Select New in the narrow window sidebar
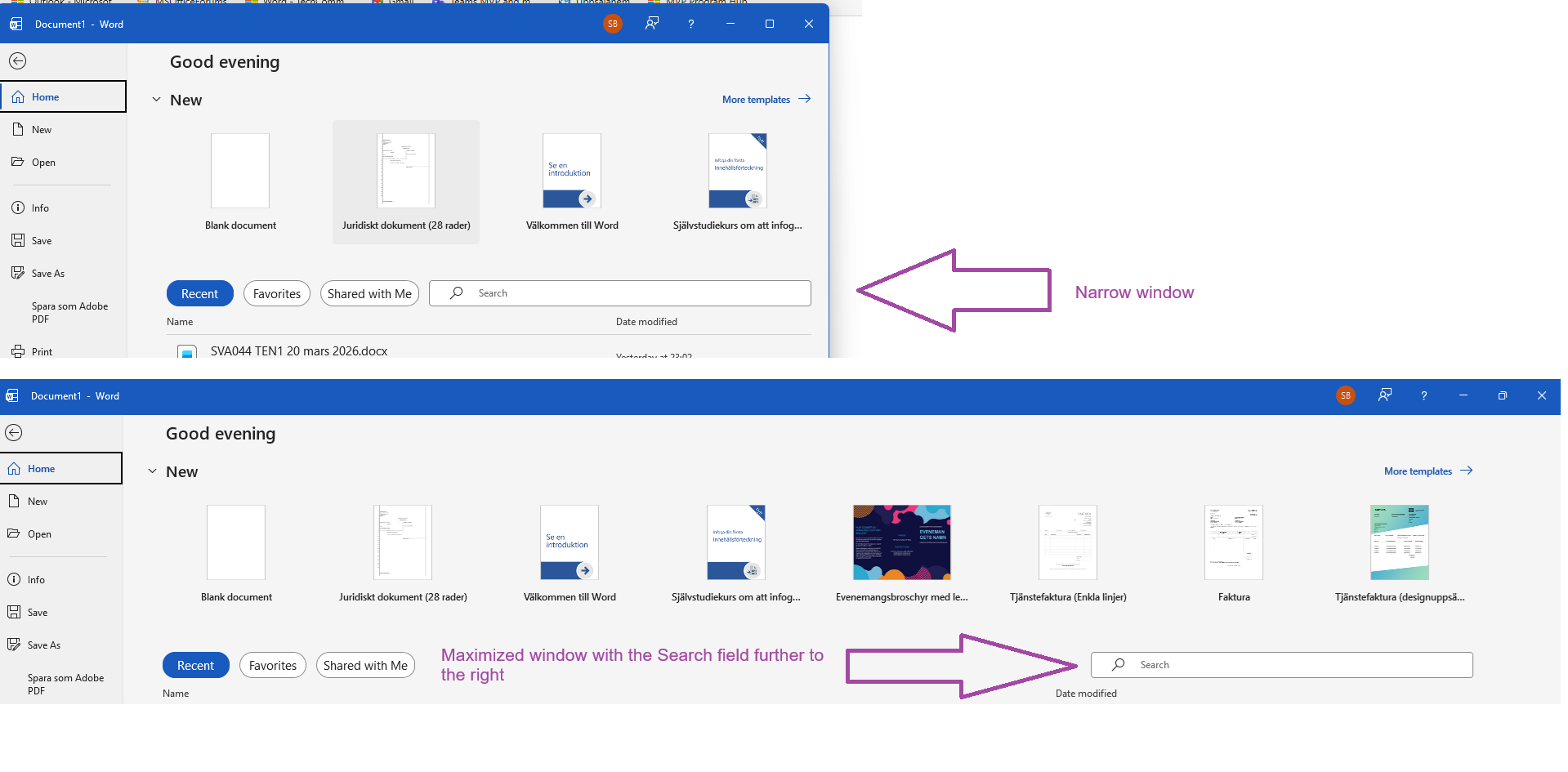The height and width of the screenshot is (772, 1568). tap(64, 129)
